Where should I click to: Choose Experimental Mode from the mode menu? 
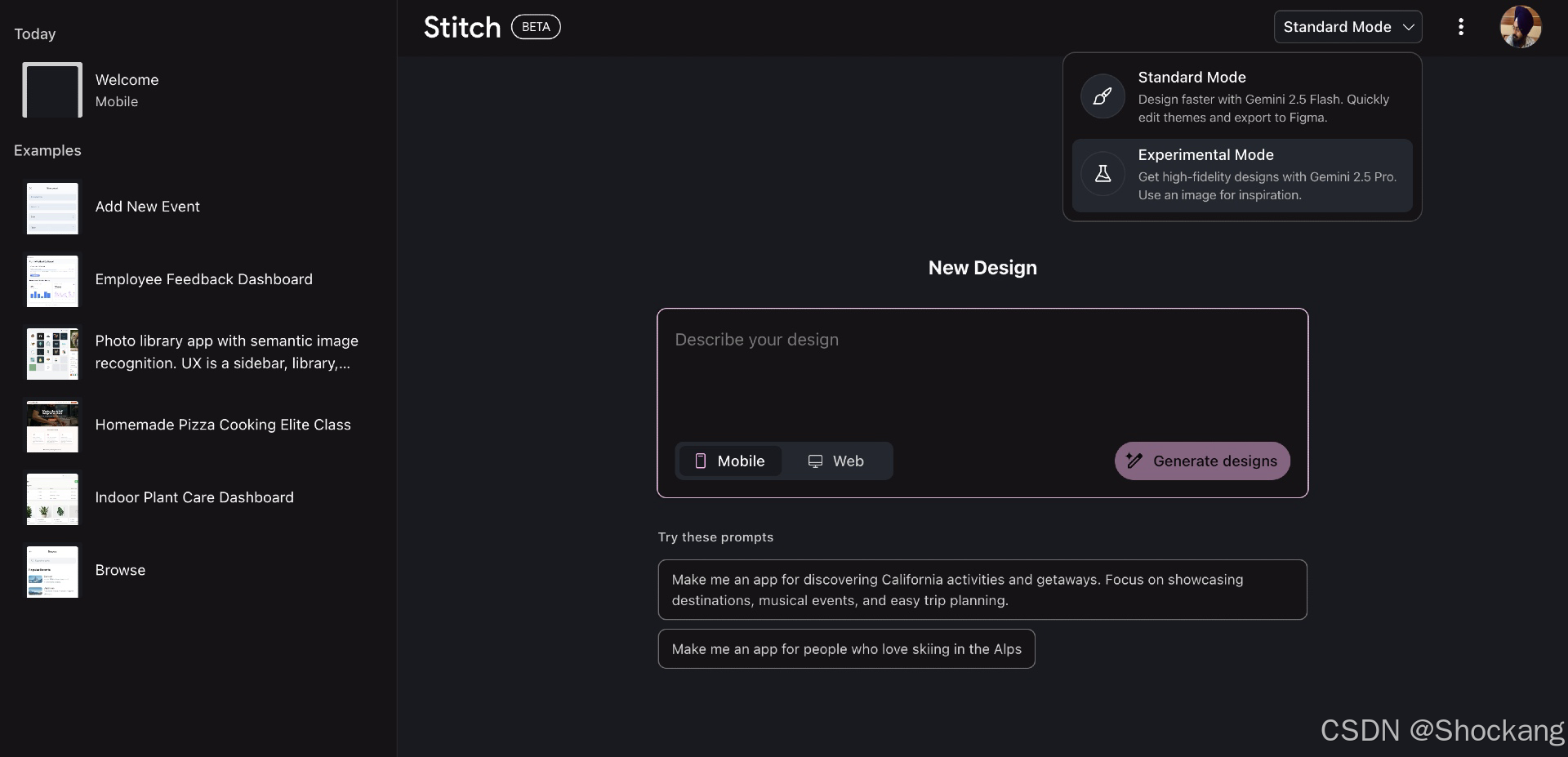(x=1242, y=175)
